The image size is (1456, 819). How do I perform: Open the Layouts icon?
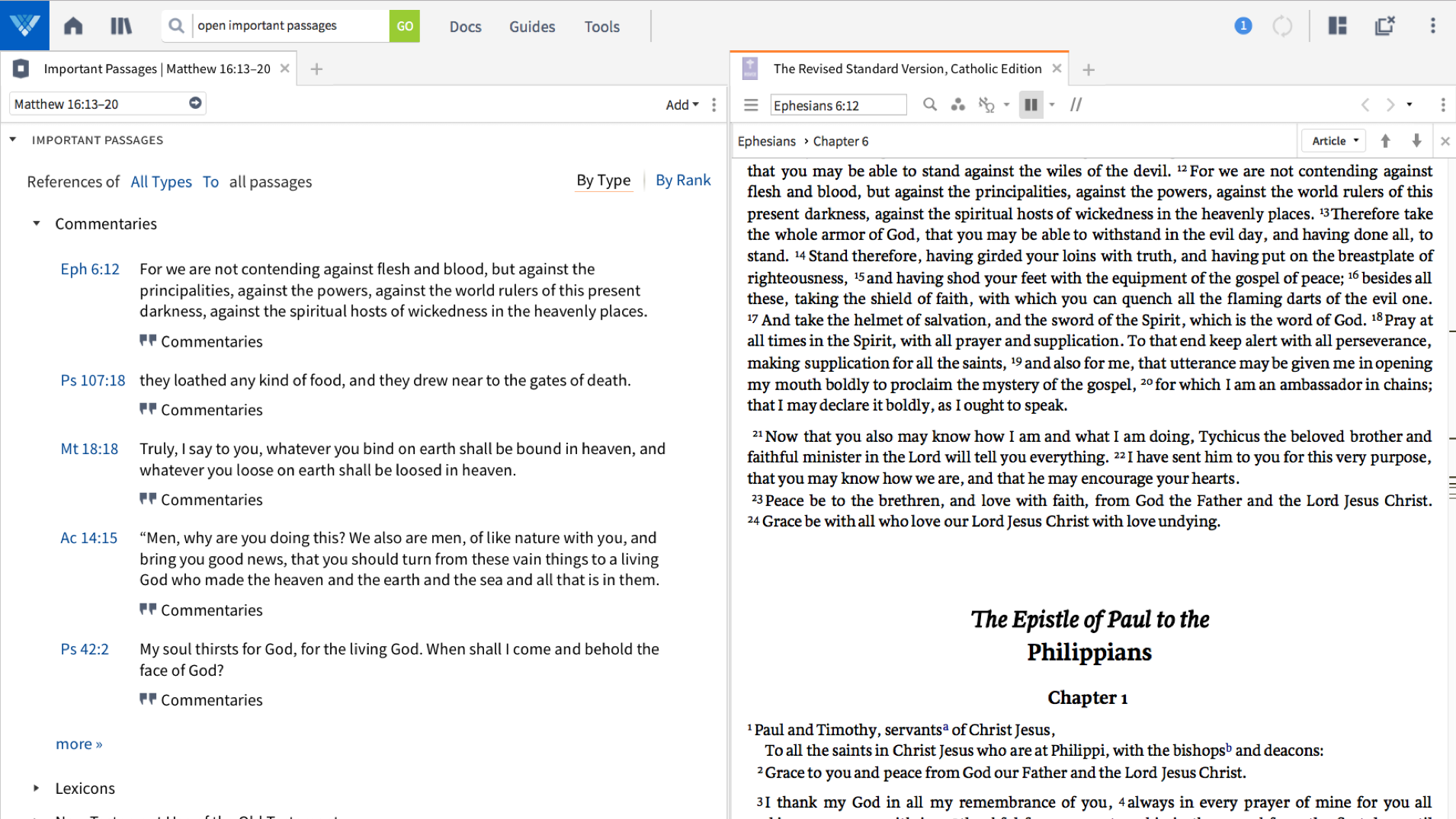coord(1337,26)
